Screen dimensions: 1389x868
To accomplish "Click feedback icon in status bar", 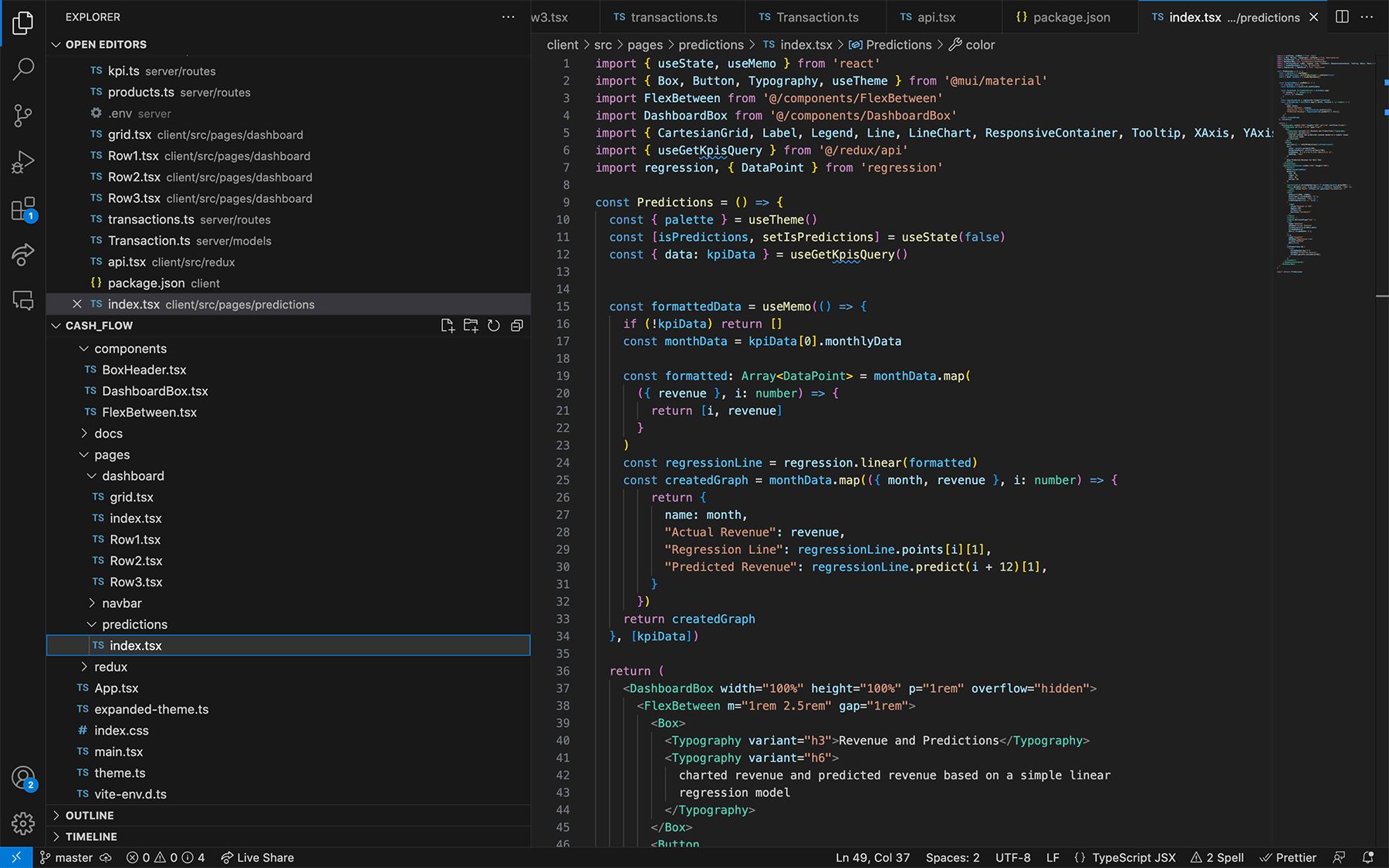I will (x=1340, y=857).
